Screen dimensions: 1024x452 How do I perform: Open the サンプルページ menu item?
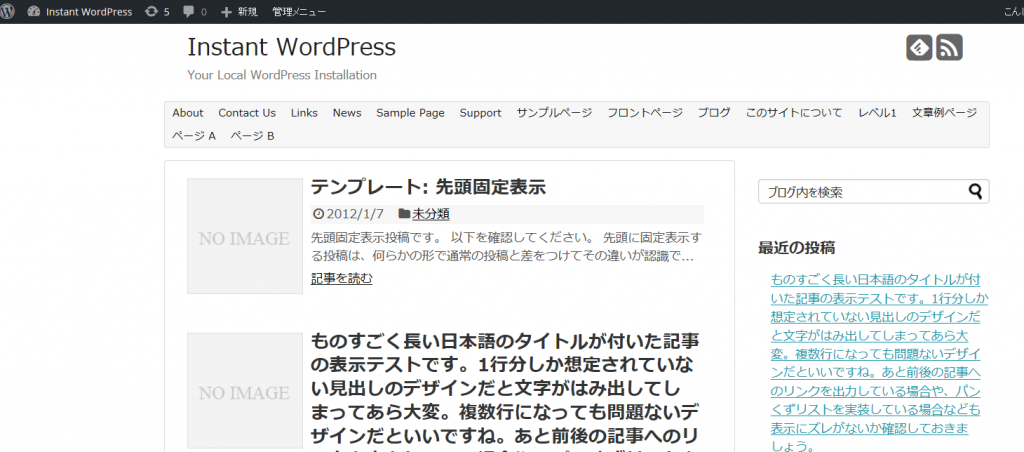(x=554, y=113)
